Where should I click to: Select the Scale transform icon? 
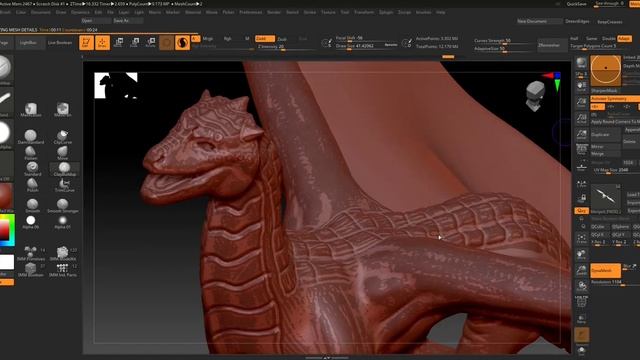tap(134, 42)
